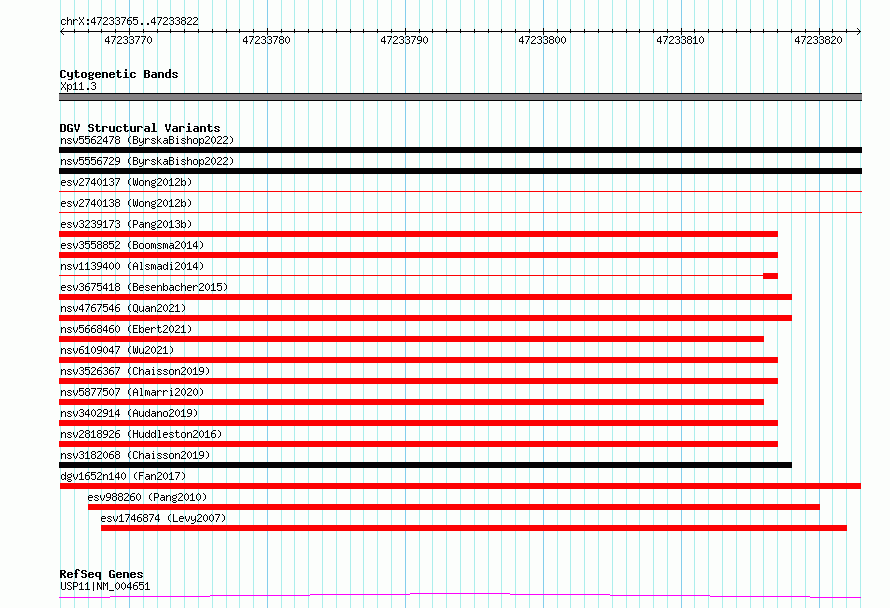Click the red bar for dgv1652n140
This screenshot has height=608, width=890.
point(460,486)
